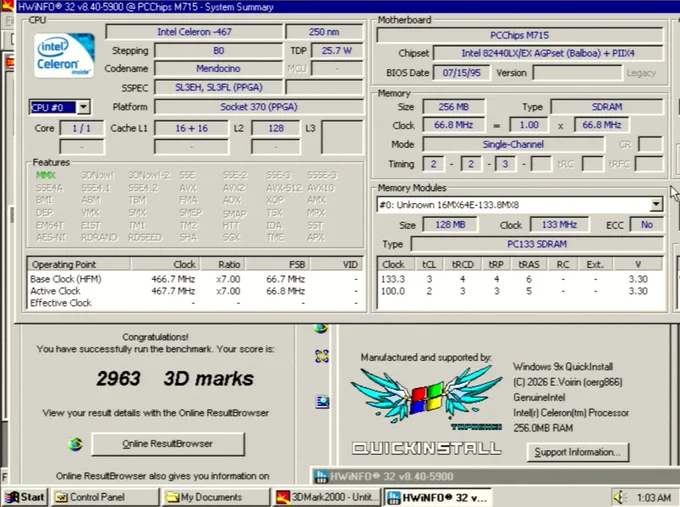The width and height of the screenshot is (680, 507).
Task: Click the L2 cache 128 field
Action: 275,128
